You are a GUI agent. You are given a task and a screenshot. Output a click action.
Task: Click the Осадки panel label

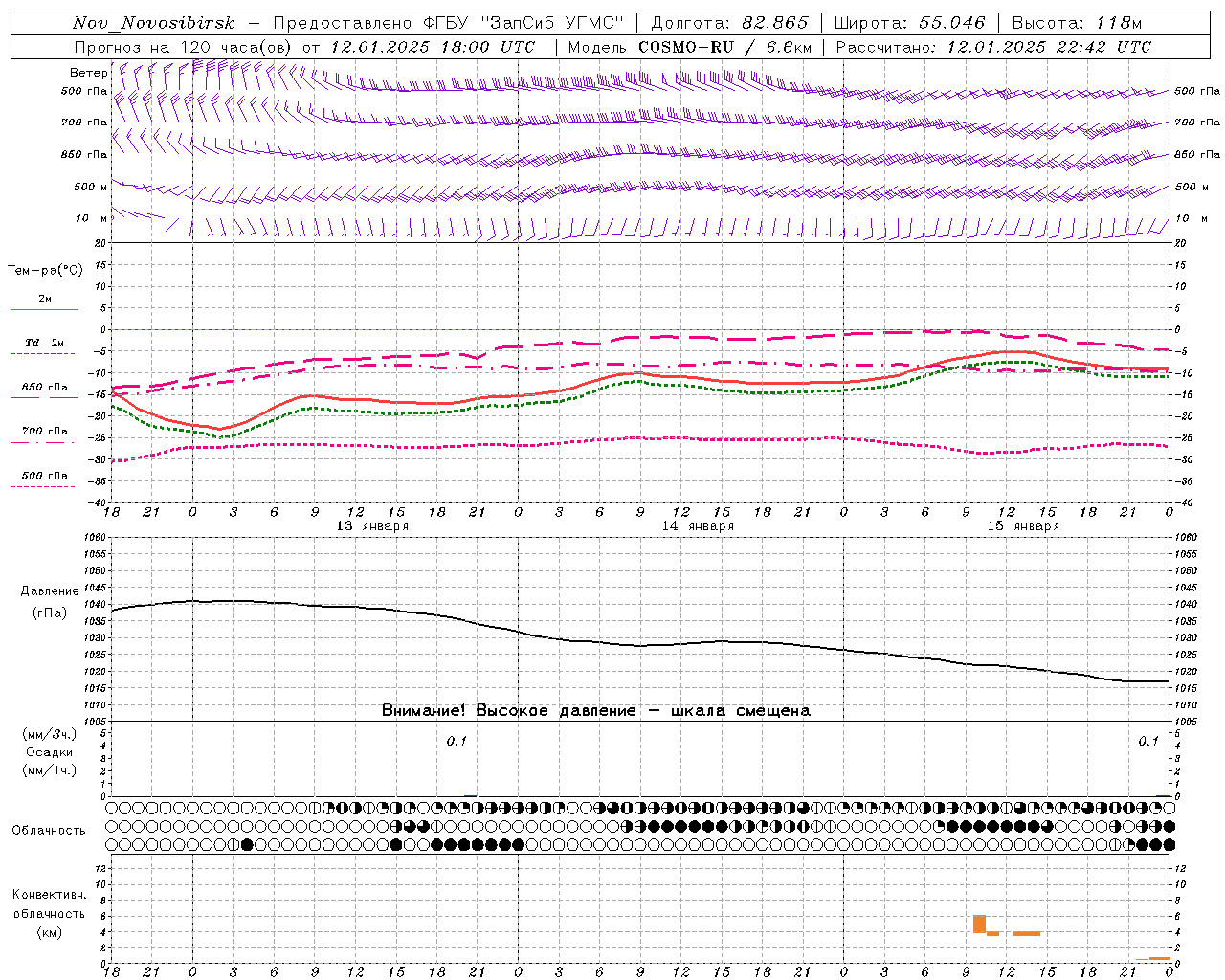tap(50, 752)
